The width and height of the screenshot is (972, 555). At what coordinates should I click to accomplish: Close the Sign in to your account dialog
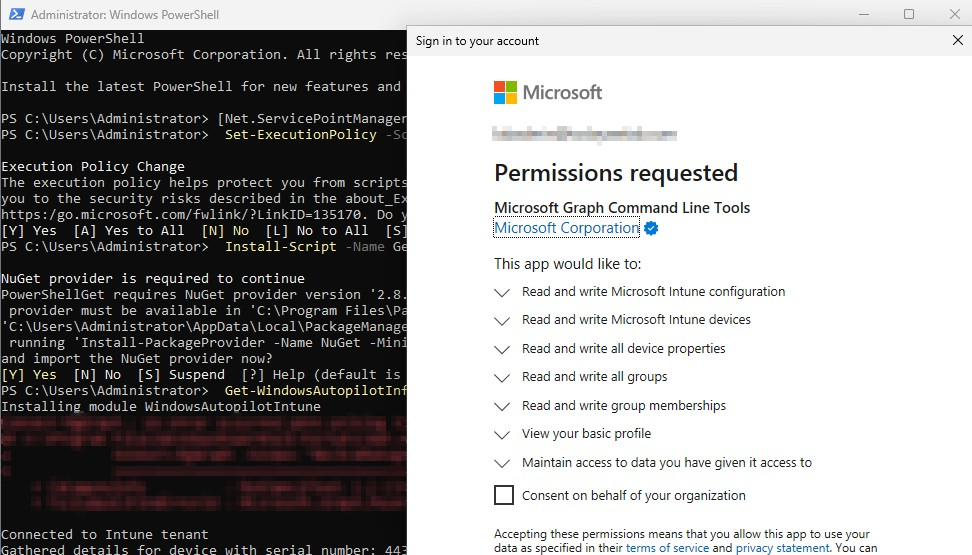(x=957, y=41)
